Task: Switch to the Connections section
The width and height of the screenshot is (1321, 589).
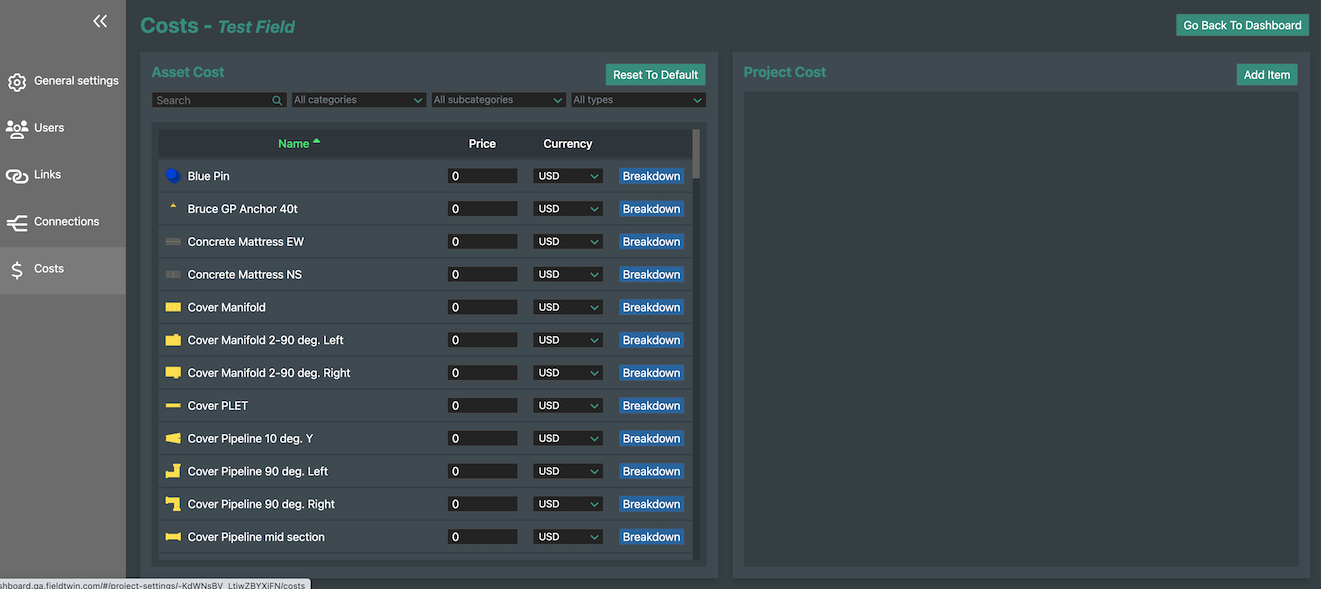Action: (x=66, y=222)
